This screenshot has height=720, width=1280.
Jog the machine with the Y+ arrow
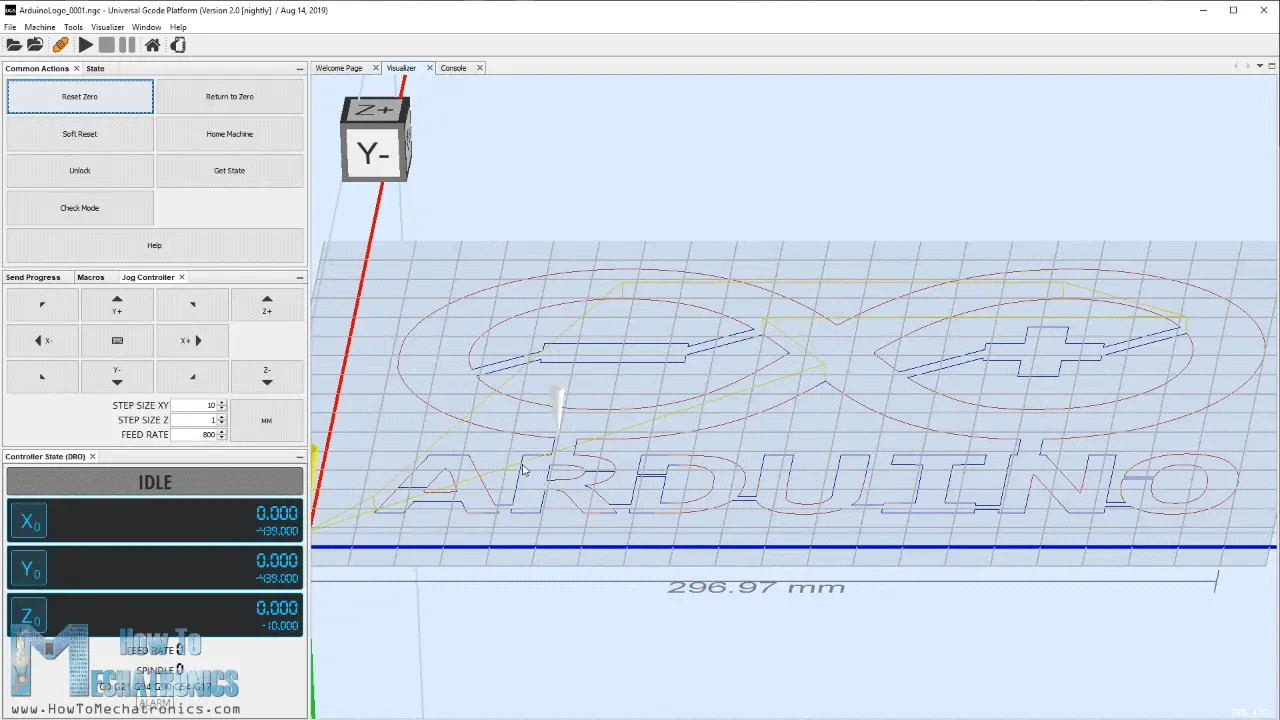point(117,304)
